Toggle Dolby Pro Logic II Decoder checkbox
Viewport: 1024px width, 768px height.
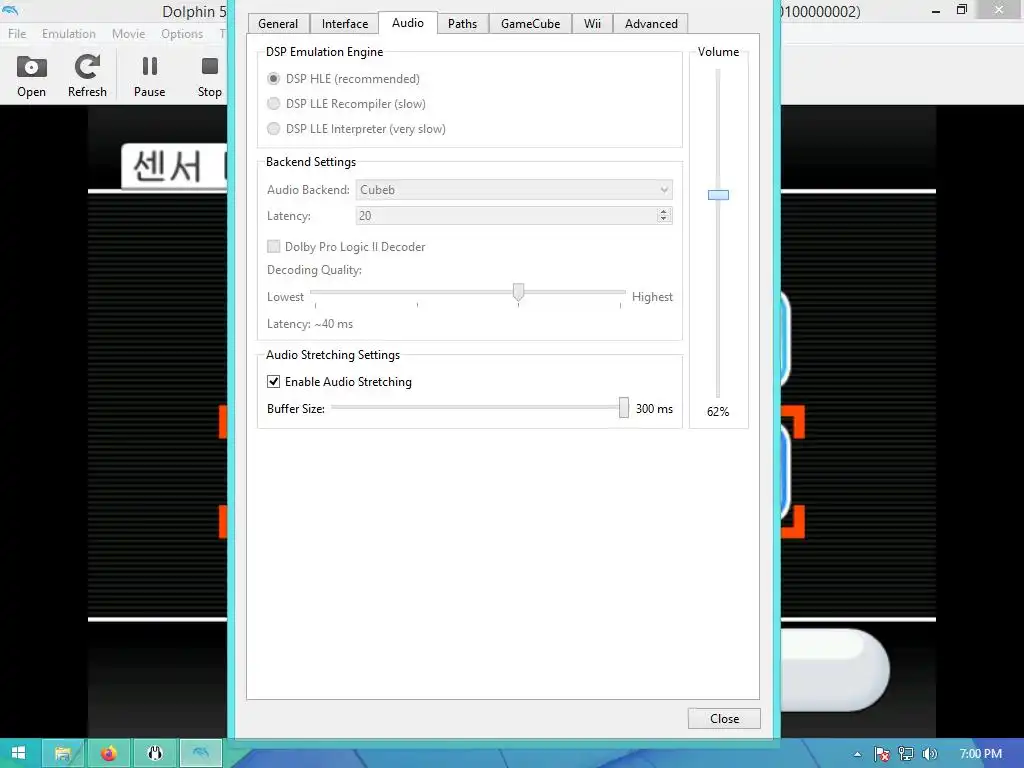(x=274, y=246)
